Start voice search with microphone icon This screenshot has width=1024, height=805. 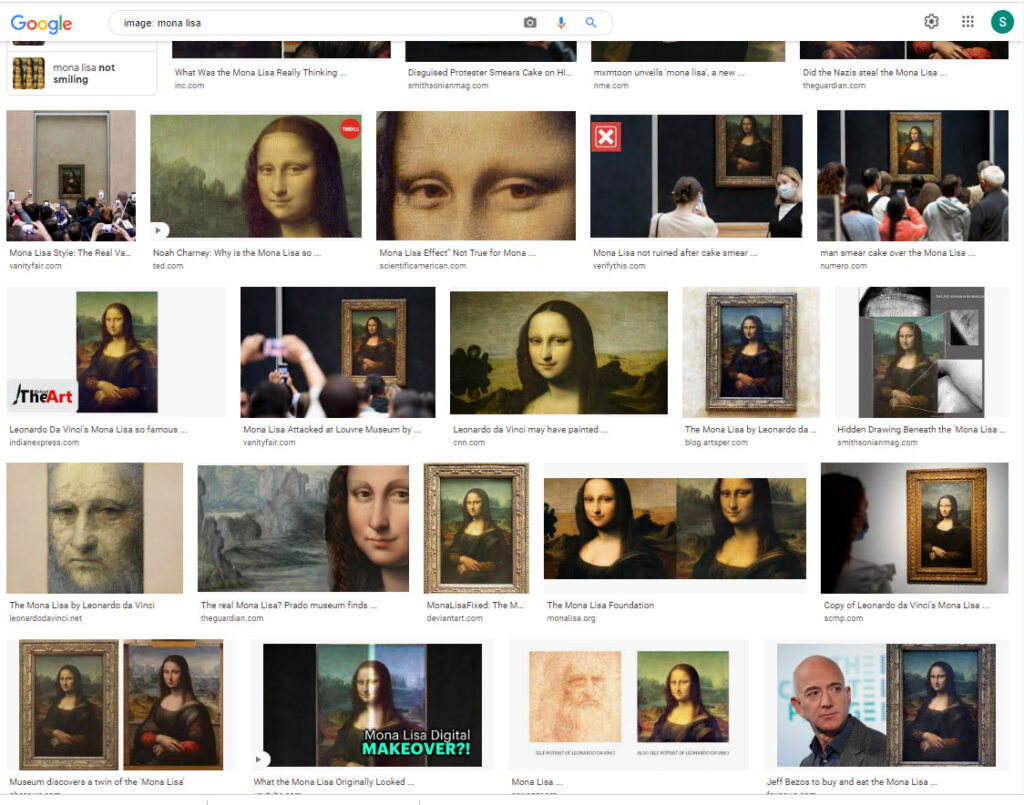pyautogui.click(x=561, y=22)
